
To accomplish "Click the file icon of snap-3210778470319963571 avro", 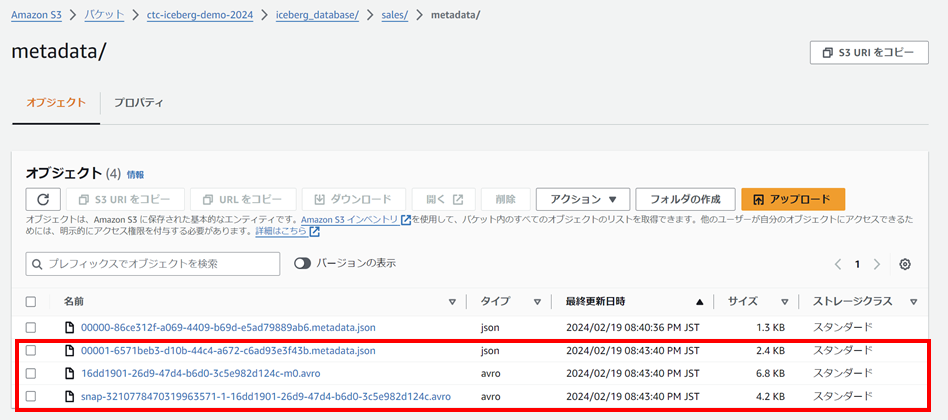I will click(x=70, y=396).
